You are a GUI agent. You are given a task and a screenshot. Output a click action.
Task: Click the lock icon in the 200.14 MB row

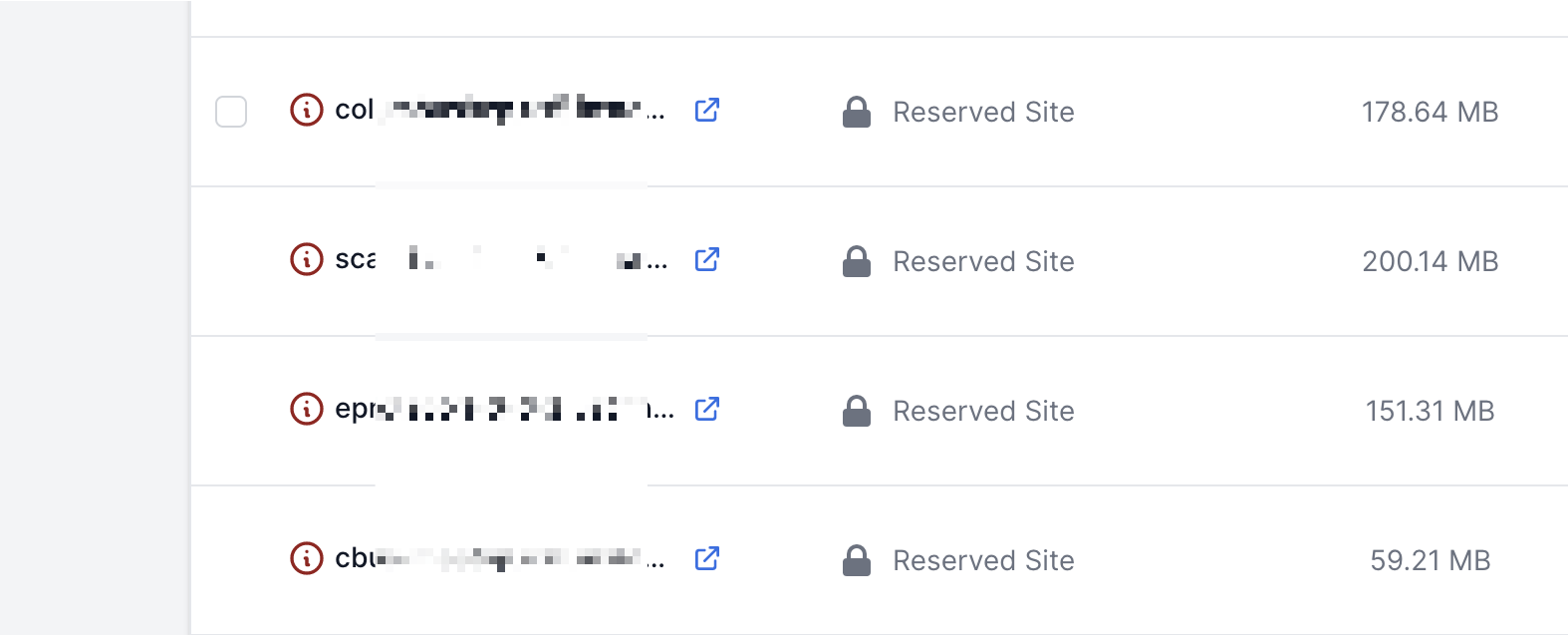coord(857,261)
